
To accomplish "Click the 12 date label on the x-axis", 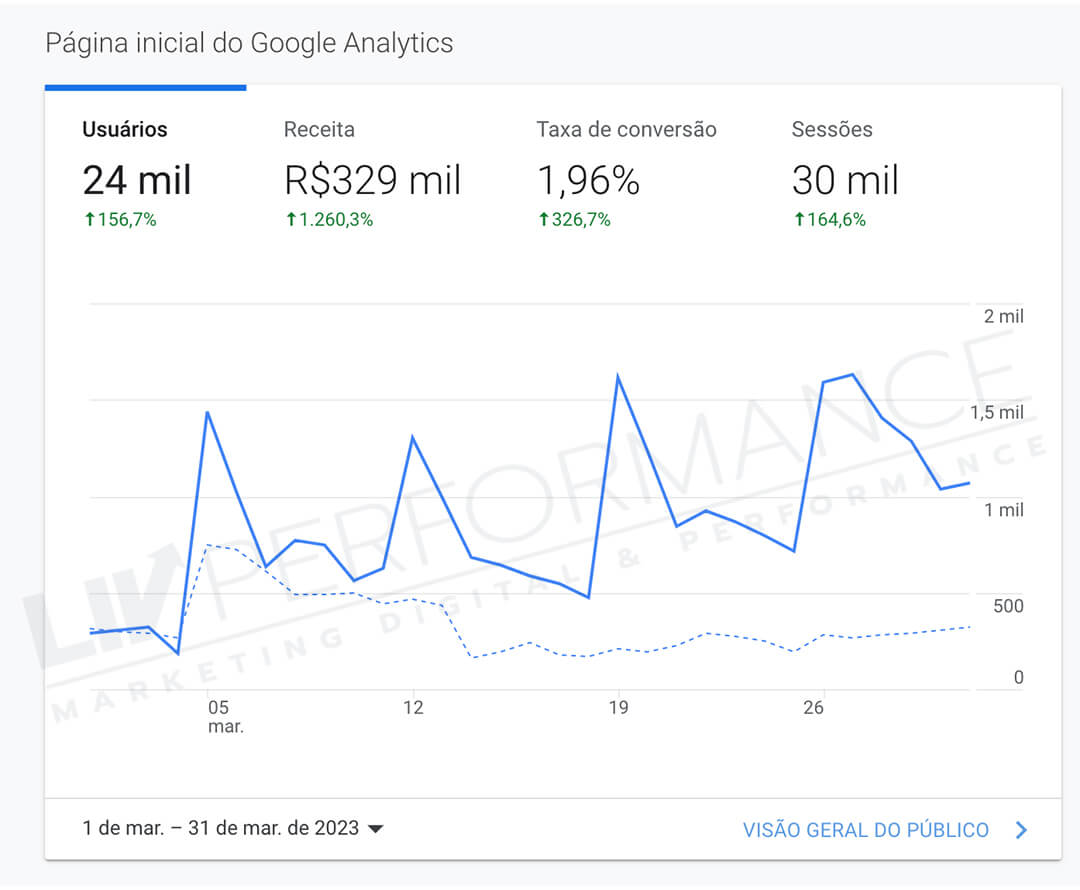I will (x=413, y=708).
